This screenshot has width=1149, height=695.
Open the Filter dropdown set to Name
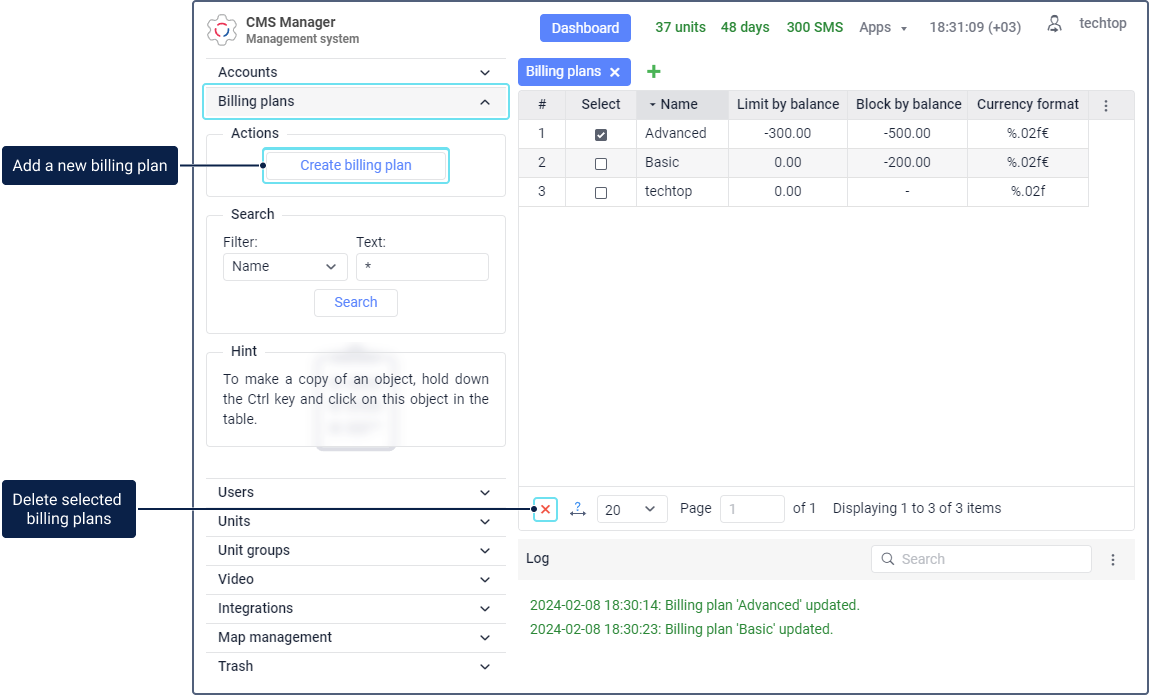(x=285, y=267)
